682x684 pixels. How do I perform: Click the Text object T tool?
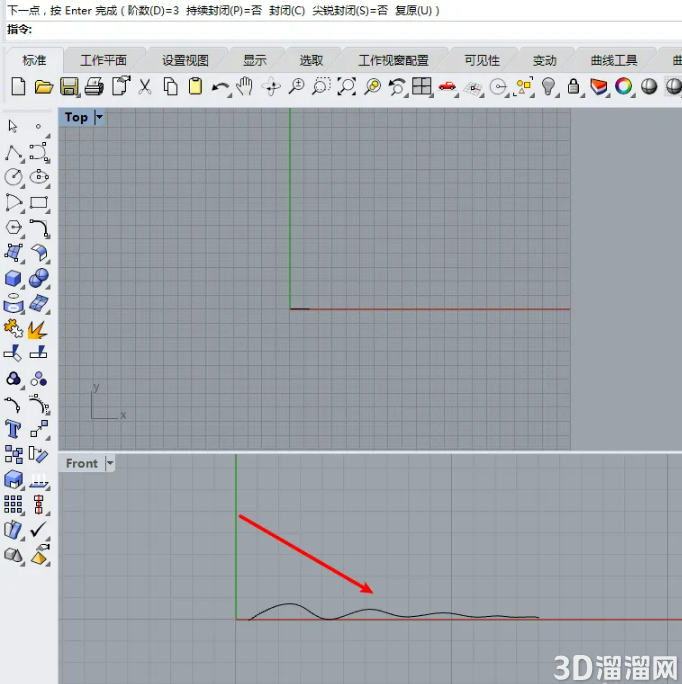coord(13,429)
